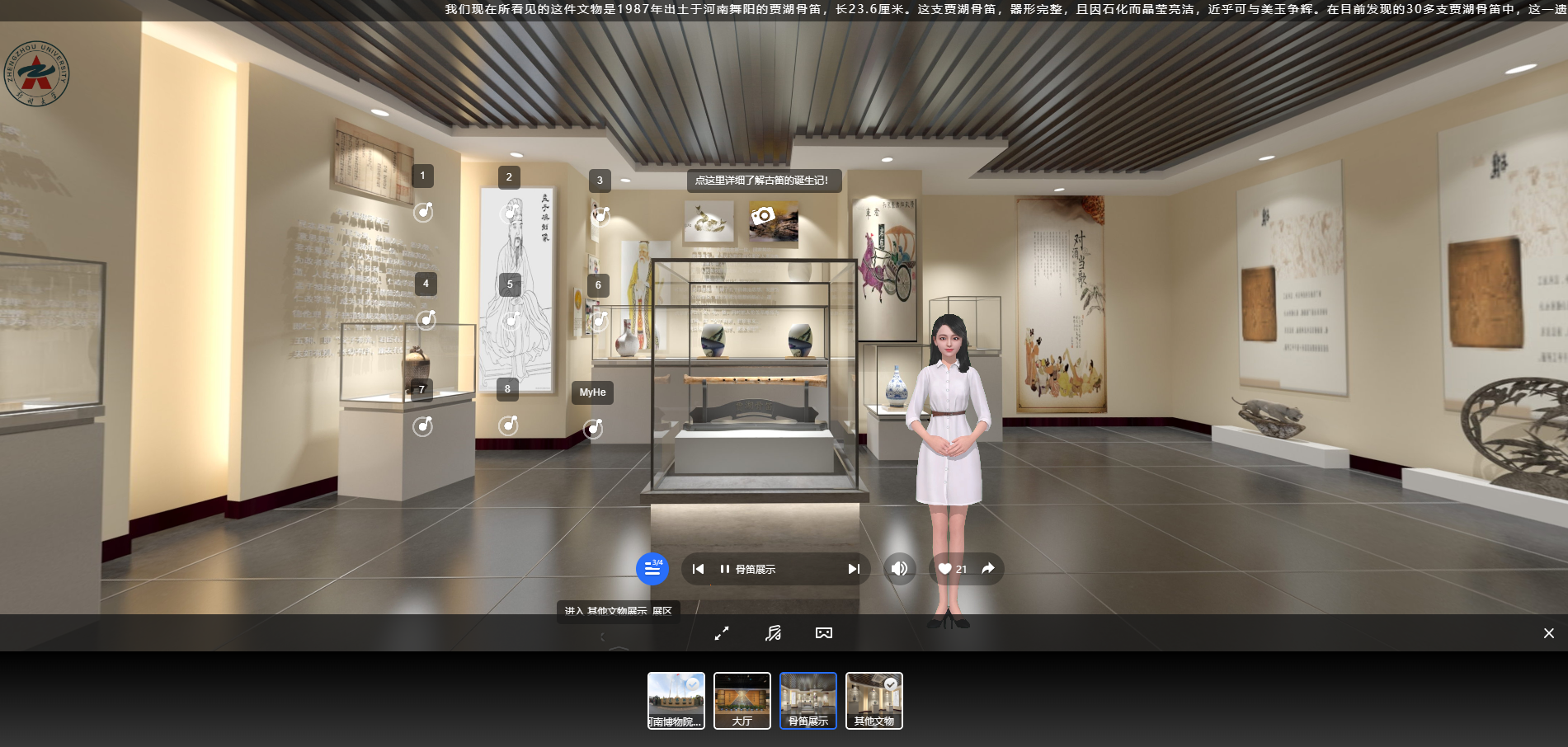1568x747 pixels.
Task: Enter fullscreen with the expand arrows icon
Action: point(722,633)
